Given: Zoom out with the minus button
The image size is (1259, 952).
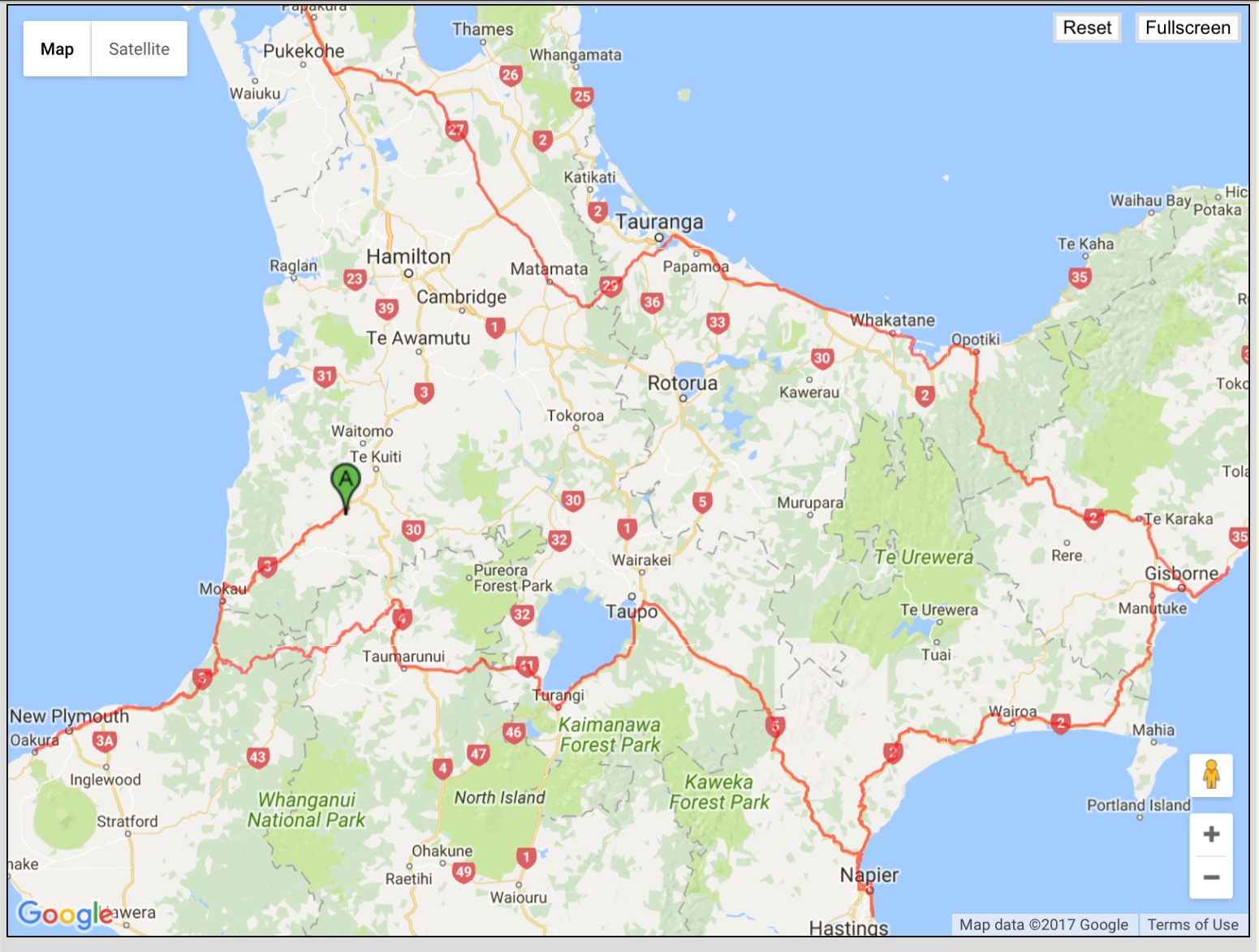Looking at the screenshot, I should 1210,877.
